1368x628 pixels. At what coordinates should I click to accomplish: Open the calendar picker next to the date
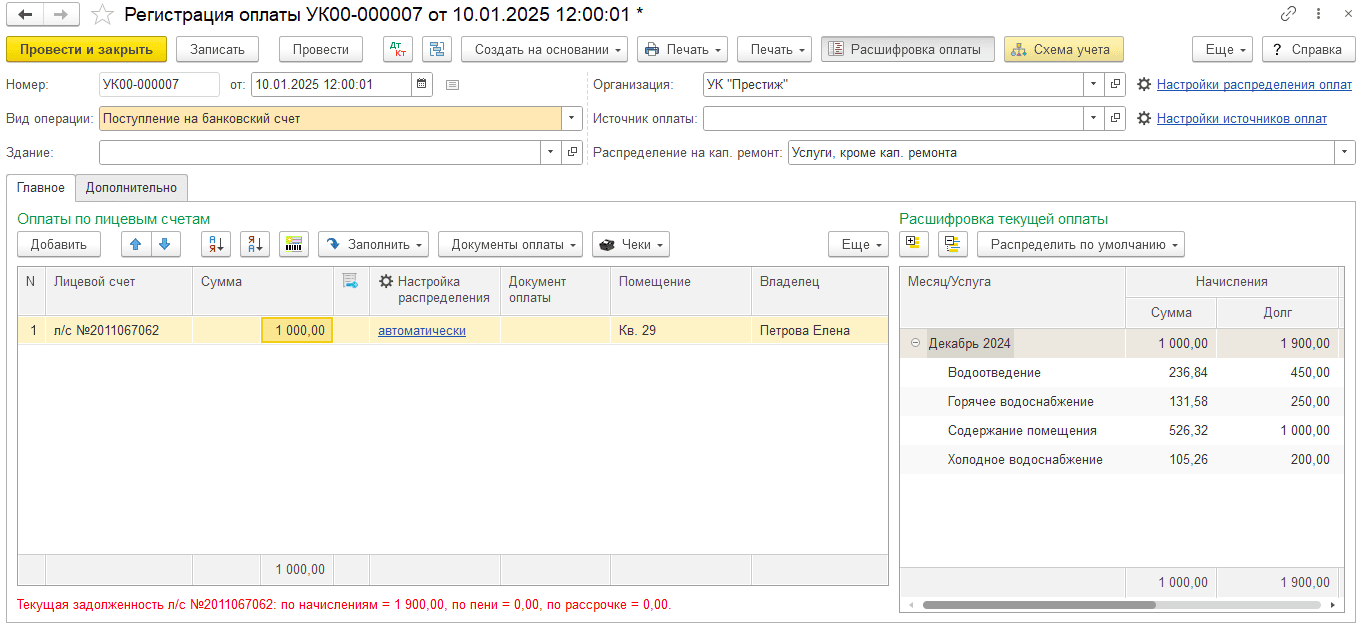422,85
